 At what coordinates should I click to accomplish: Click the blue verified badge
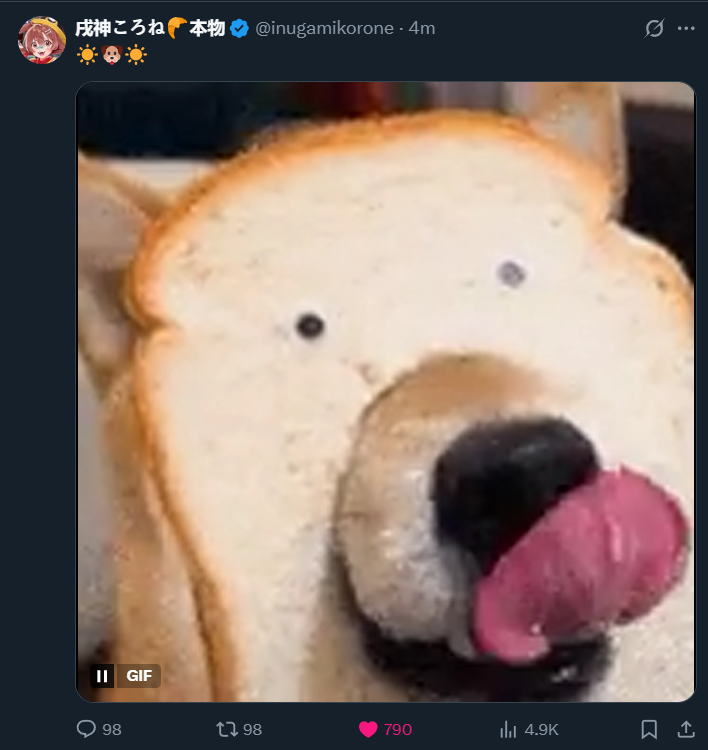point(239,29)
